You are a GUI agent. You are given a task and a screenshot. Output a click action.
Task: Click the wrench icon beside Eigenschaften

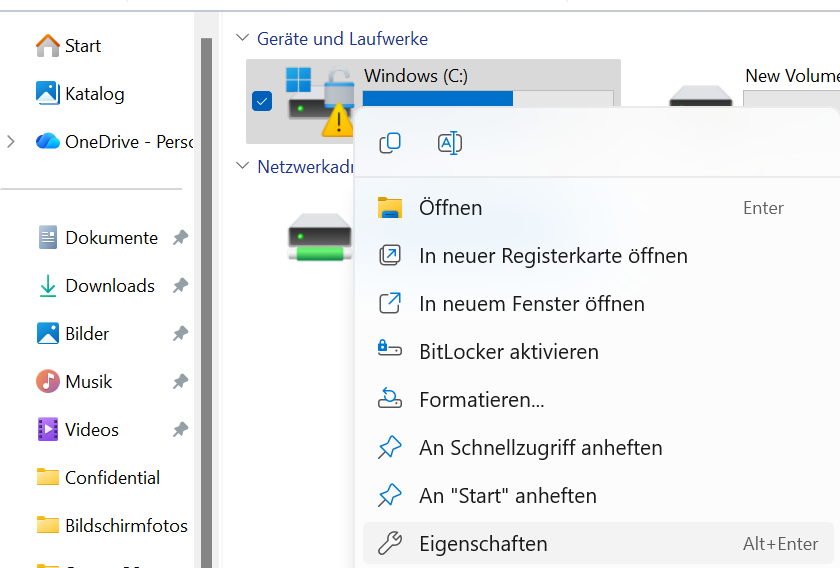[390, 544]
